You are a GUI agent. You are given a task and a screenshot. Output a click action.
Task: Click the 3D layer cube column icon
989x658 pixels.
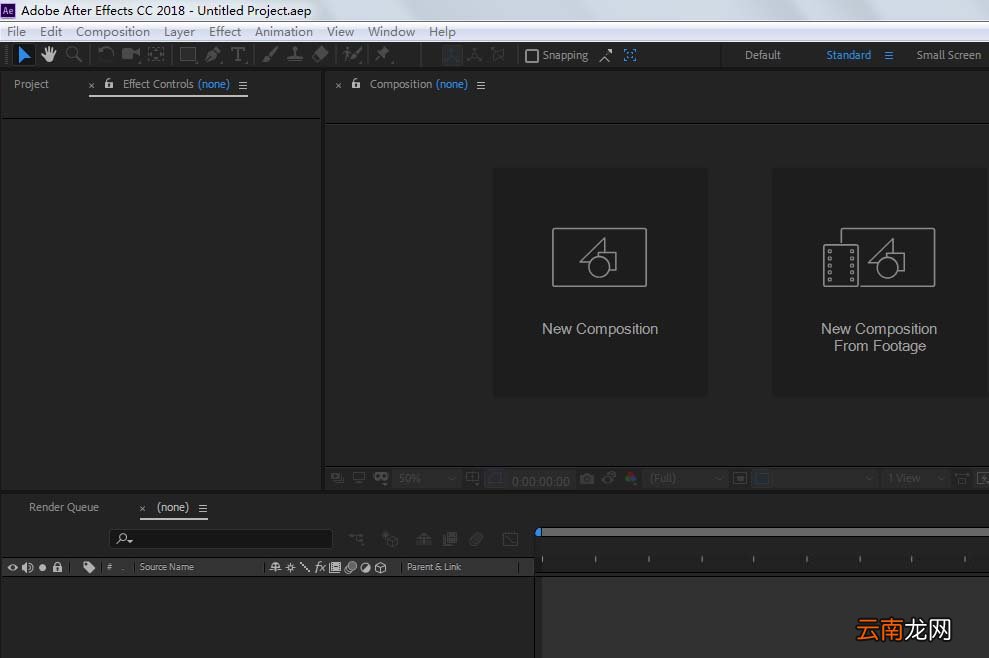click(x=380, y=567)
